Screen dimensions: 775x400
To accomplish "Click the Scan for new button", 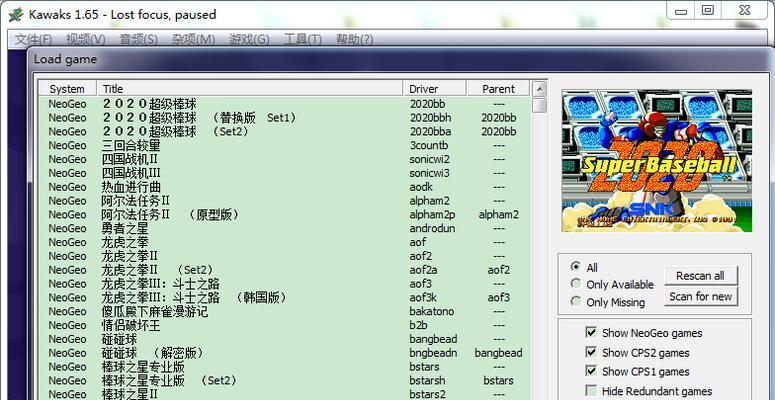I will coord(700,297).
